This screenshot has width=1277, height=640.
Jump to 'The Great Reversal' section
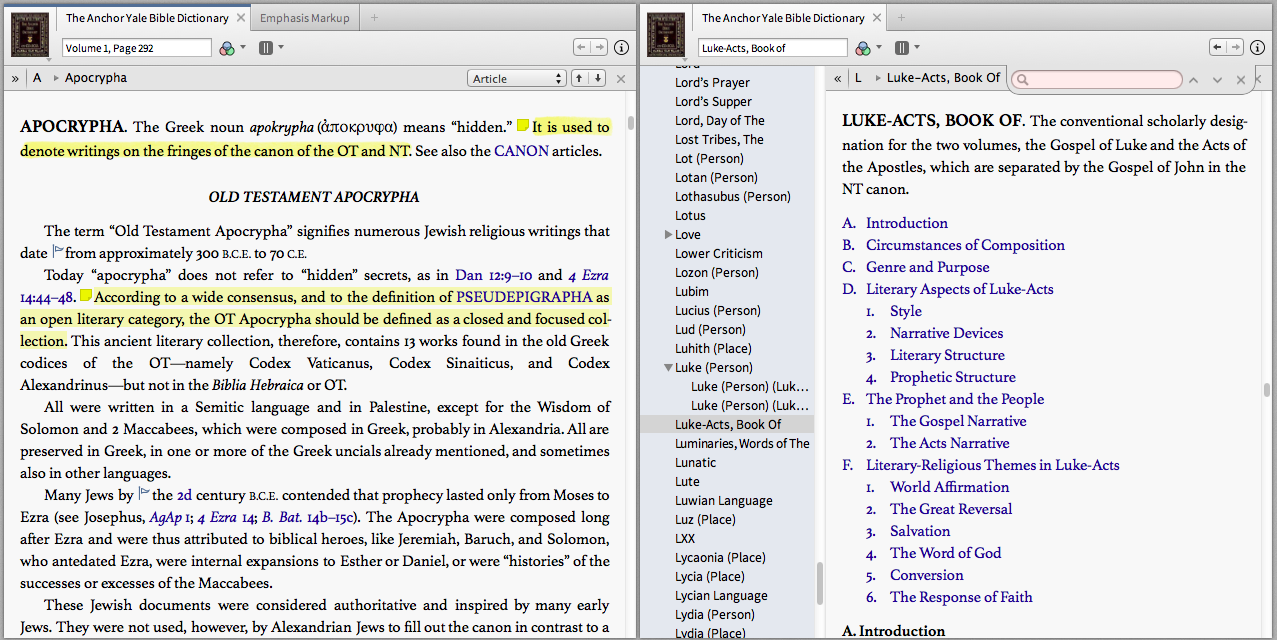click(x=951, y=509)
